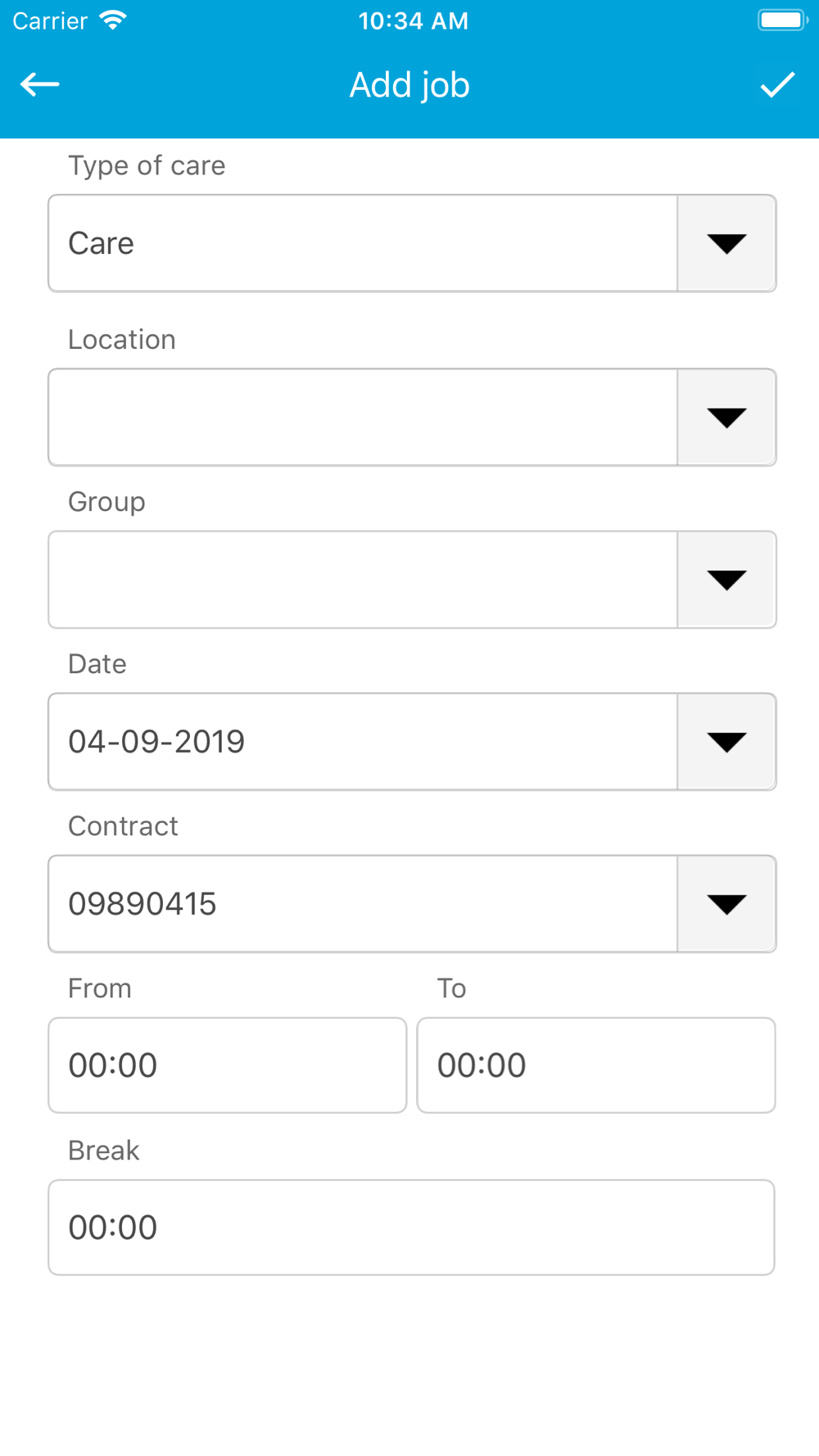Tap the empty Group field
The image size is (819, 1456).
[x=363, y=580]
